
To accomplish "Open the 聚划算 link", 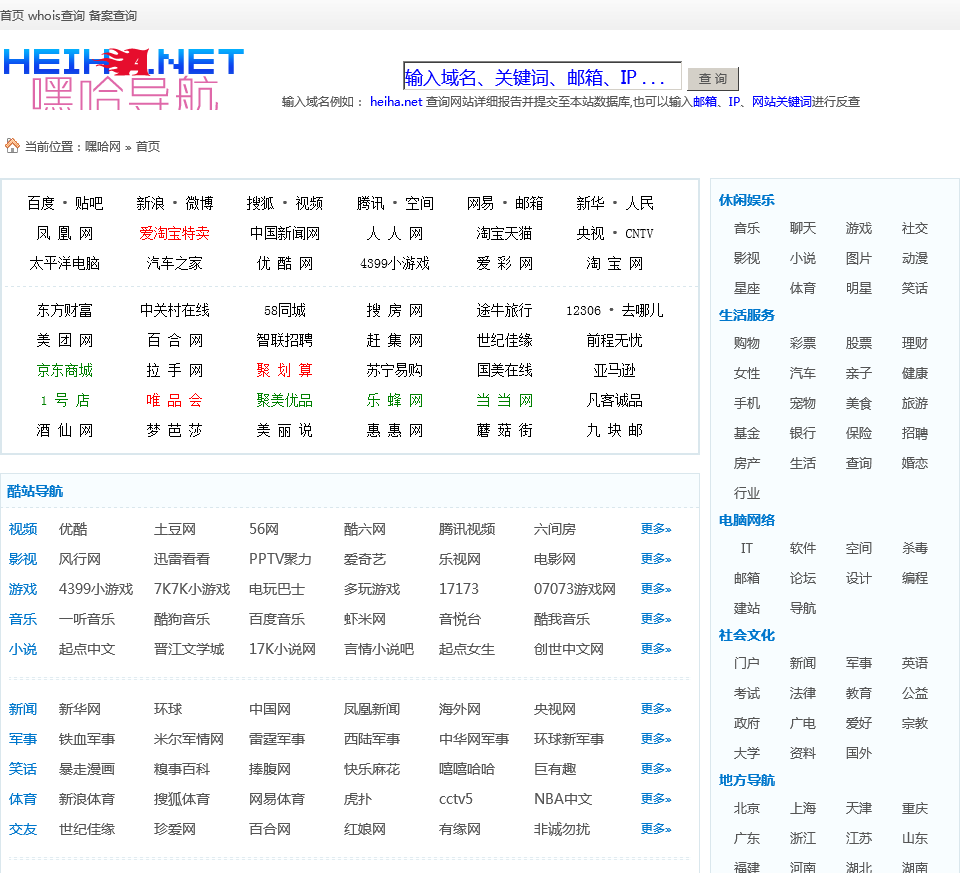I will tap(285, 370).
